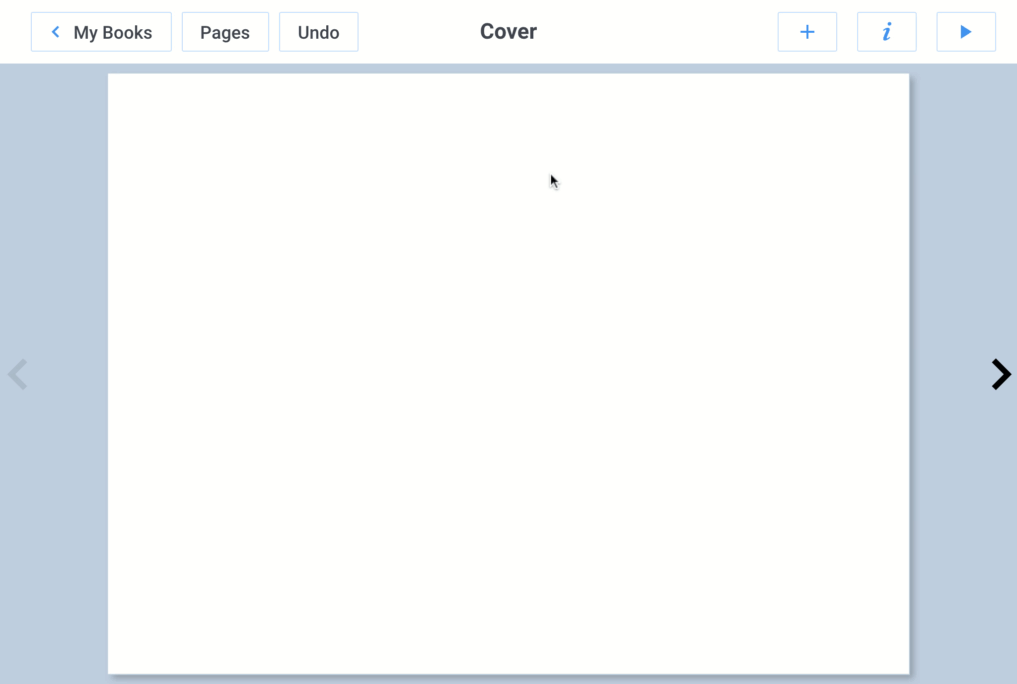This screenshot has width=1017, height=684.
Task: Click the My Books button
Action: point(101,31)
